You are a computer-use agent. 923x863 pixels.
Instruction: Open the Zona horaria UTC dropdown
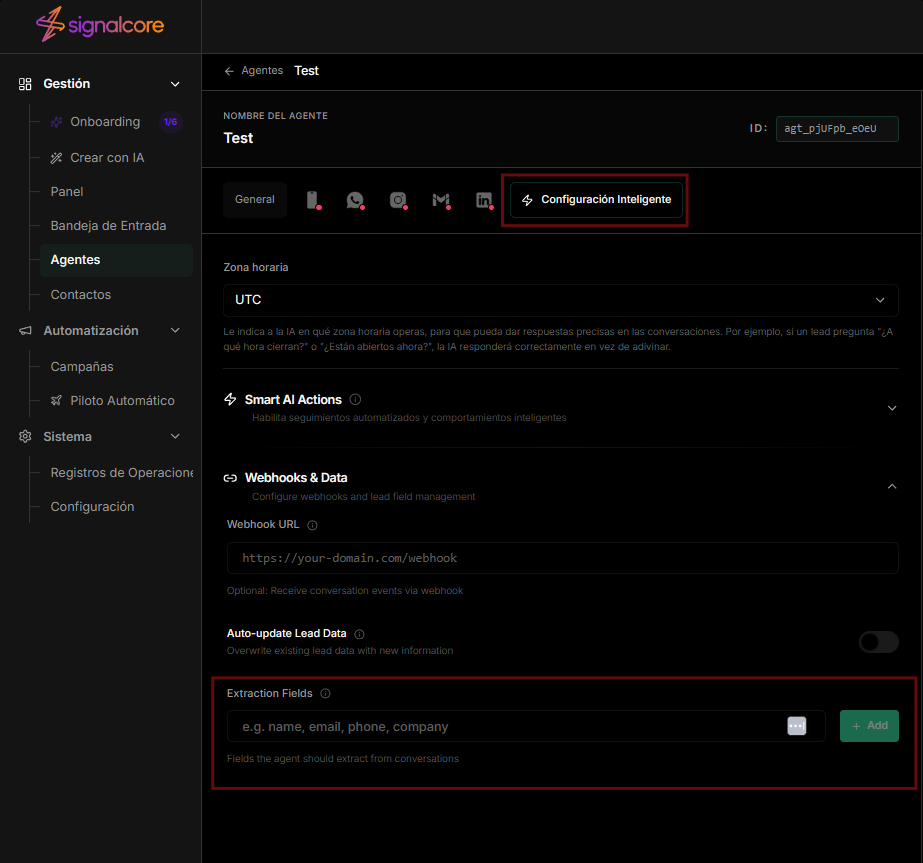[560, 300]
